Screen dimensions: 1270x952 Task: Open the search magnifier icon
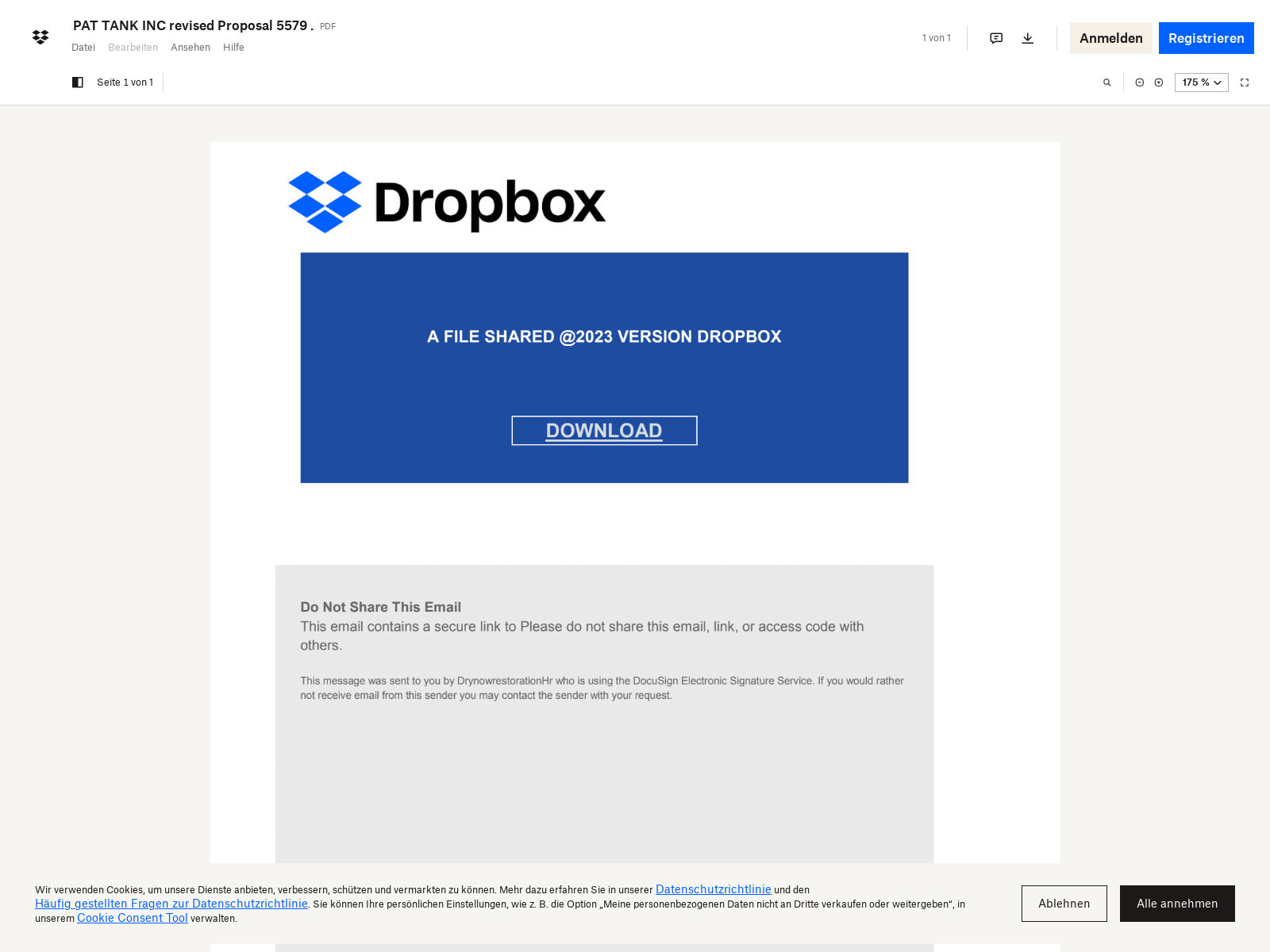(x=1107, y=83)
